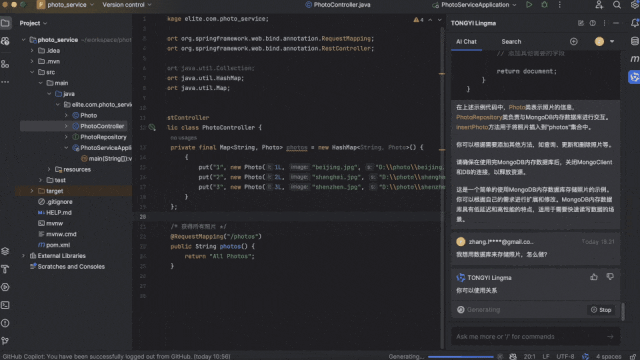The height and width of the screenshot is (360, 640).
Task: Dislike the TONGYI Lingma response
Action: (610, 277)
